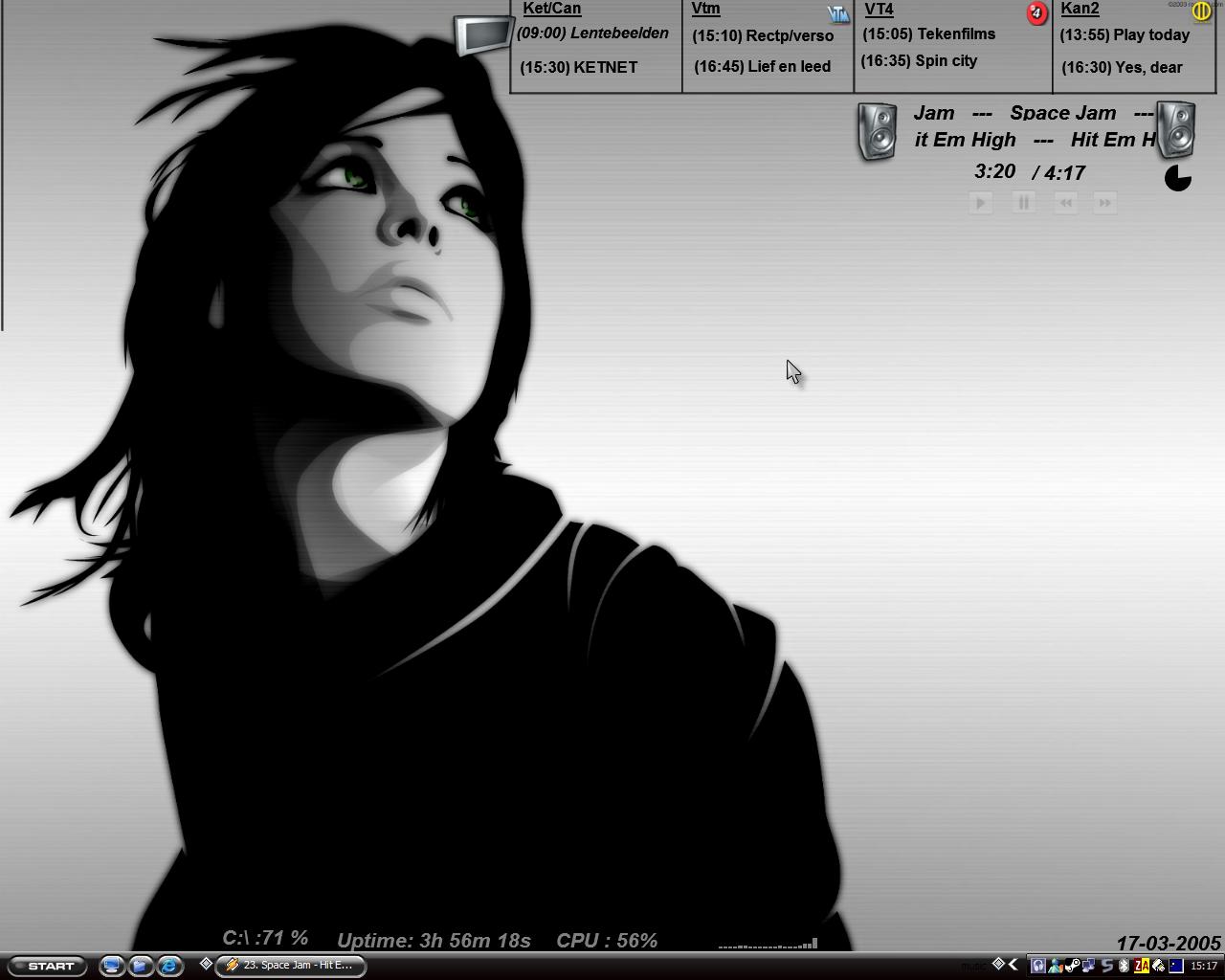Image resolution: width=1225 pixels, height=980 pixels.
Task: Open the folder explorer quick launch icon
Action: click(141, 966)
